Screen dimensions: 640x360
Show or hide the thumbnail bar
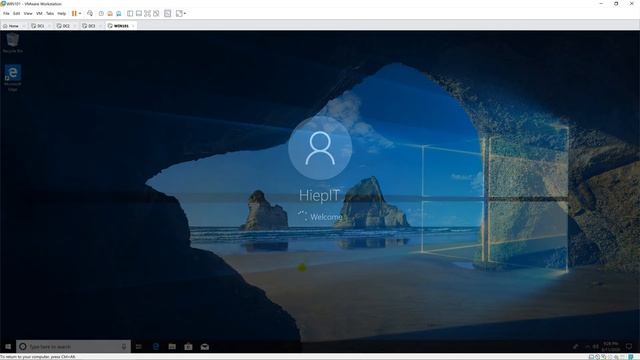click(x=139, y=13)
